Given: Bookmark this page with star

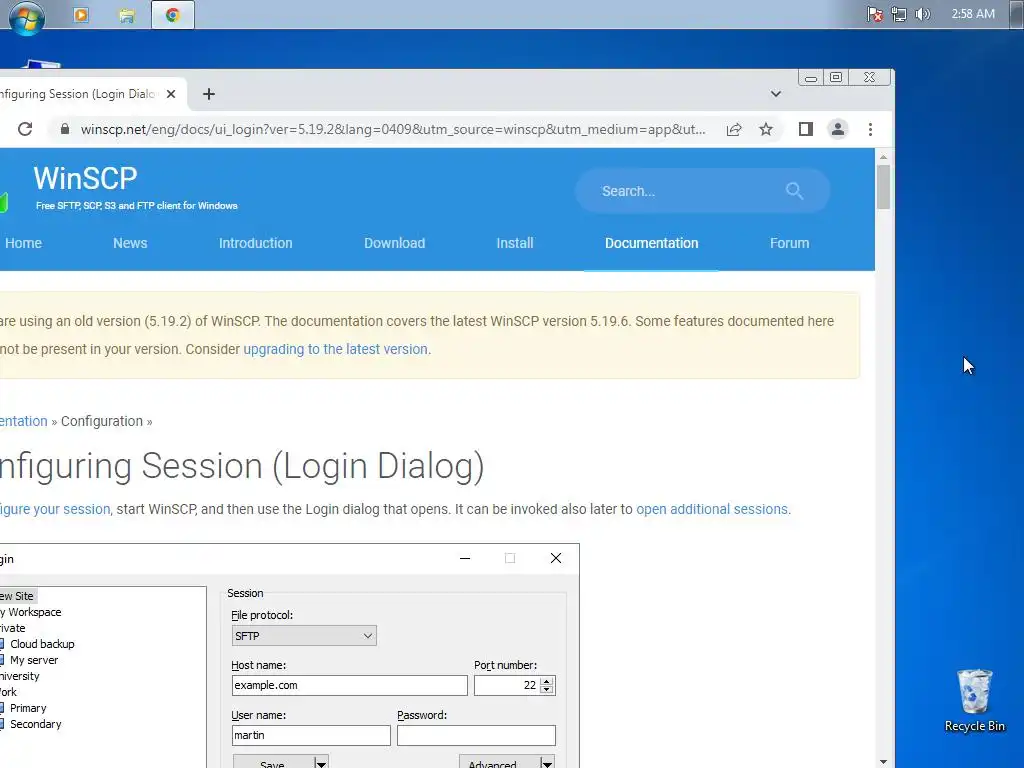Looking at the screenshot, I should coord(766,129).
